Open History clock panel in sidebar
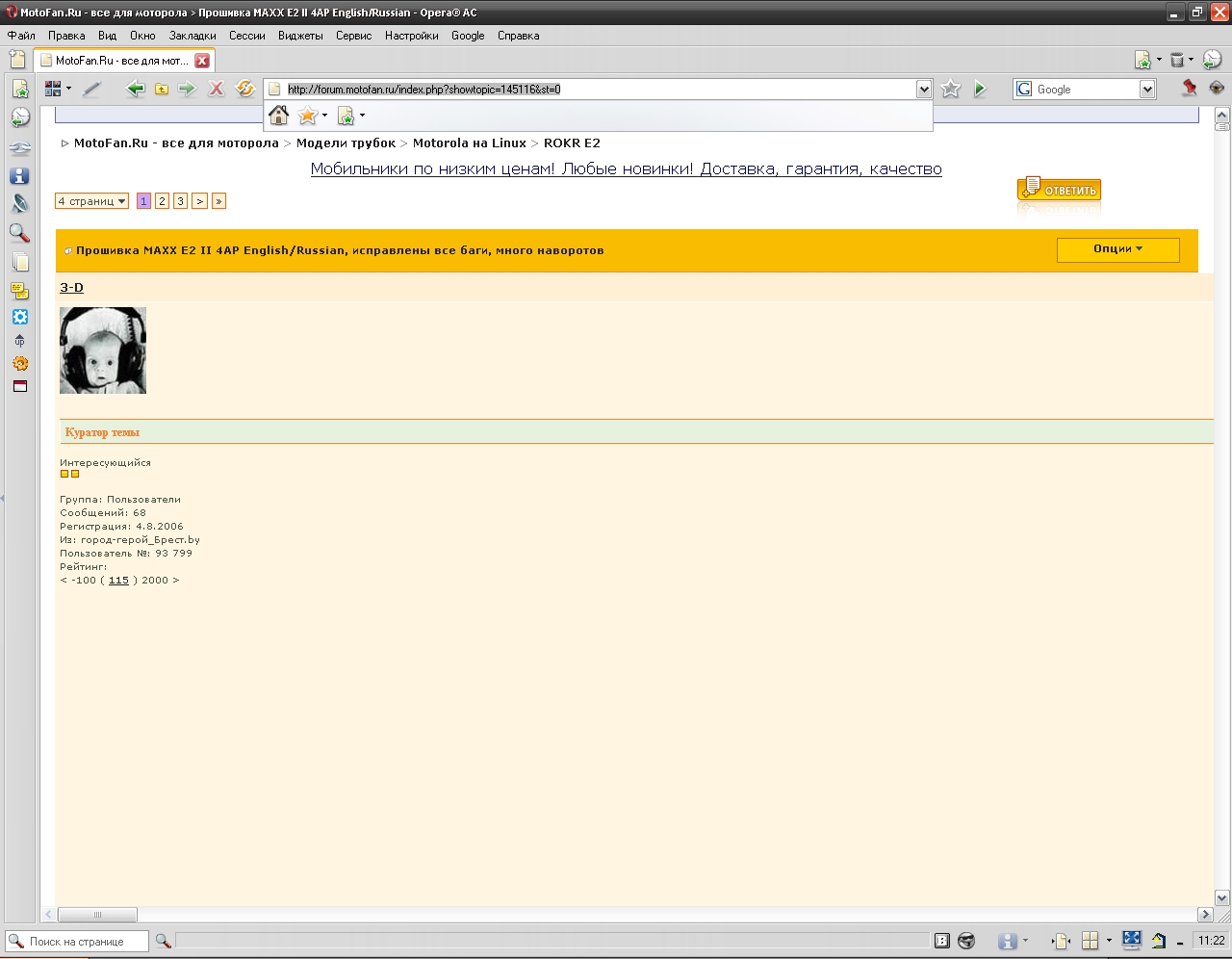Screen dimensions: 1232x959 click(x=19, y=117)
